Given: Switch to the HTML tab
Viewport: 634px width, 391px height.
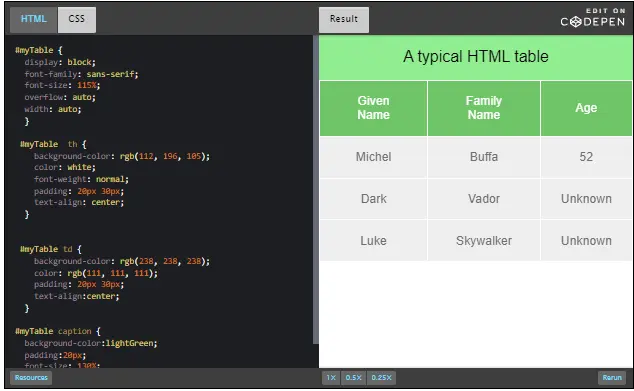Looking at the screenshot, I should (x=34, y=19).
